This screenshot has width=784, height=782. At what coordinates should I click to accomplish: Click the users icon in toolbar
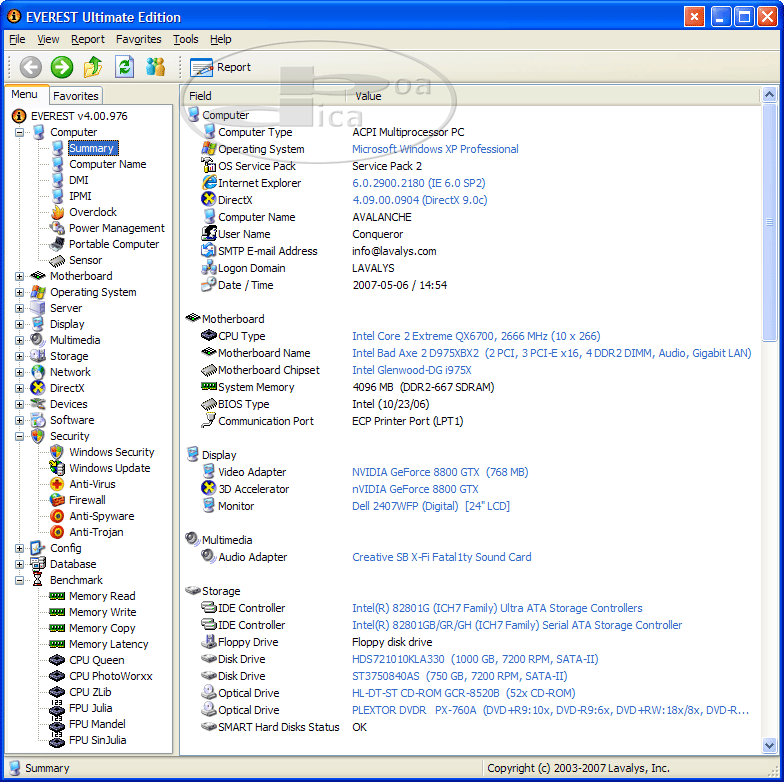pos(155,67)
